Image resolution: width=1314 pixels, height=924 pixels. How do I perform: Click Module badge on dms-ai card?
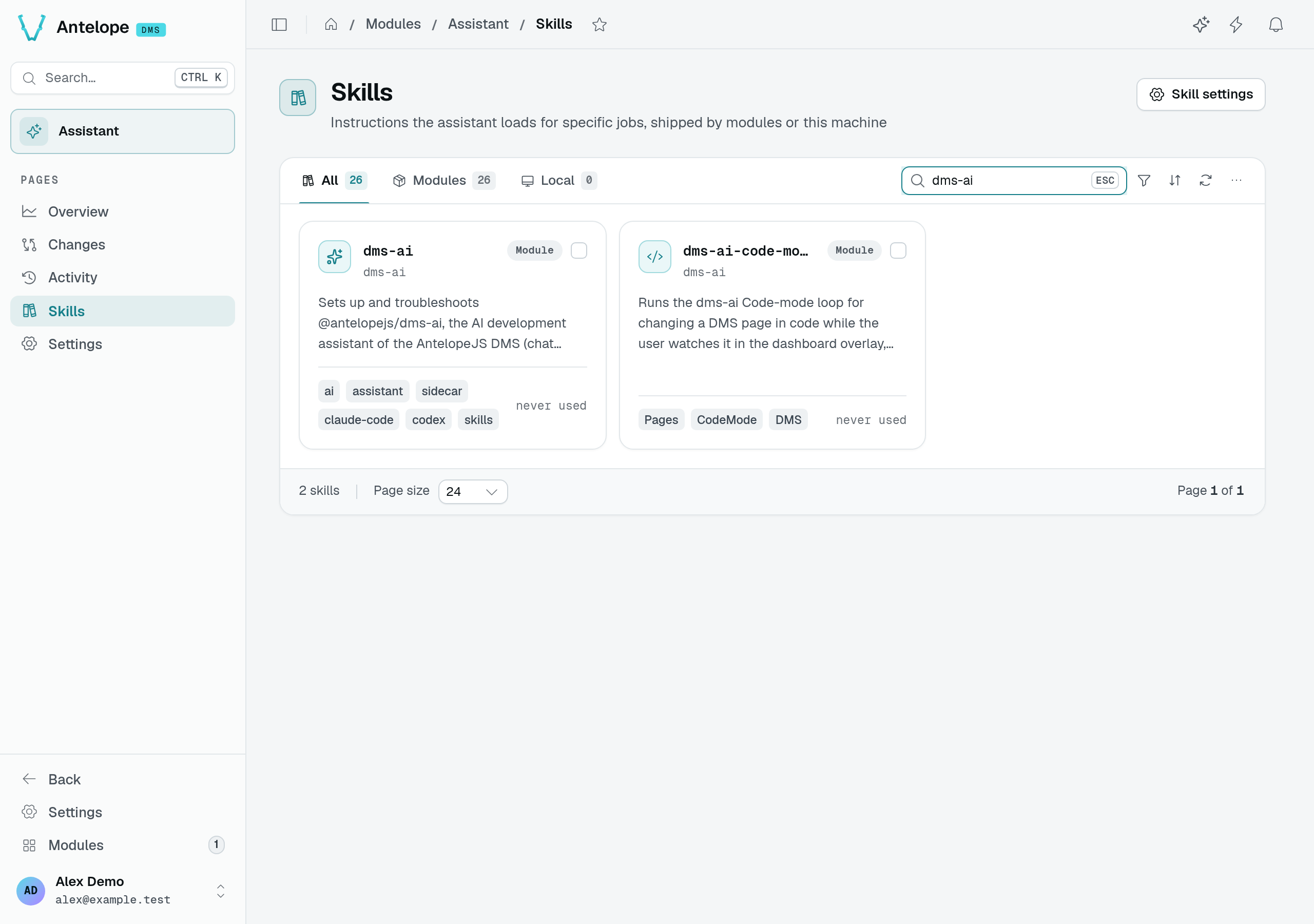click(534, 250)
